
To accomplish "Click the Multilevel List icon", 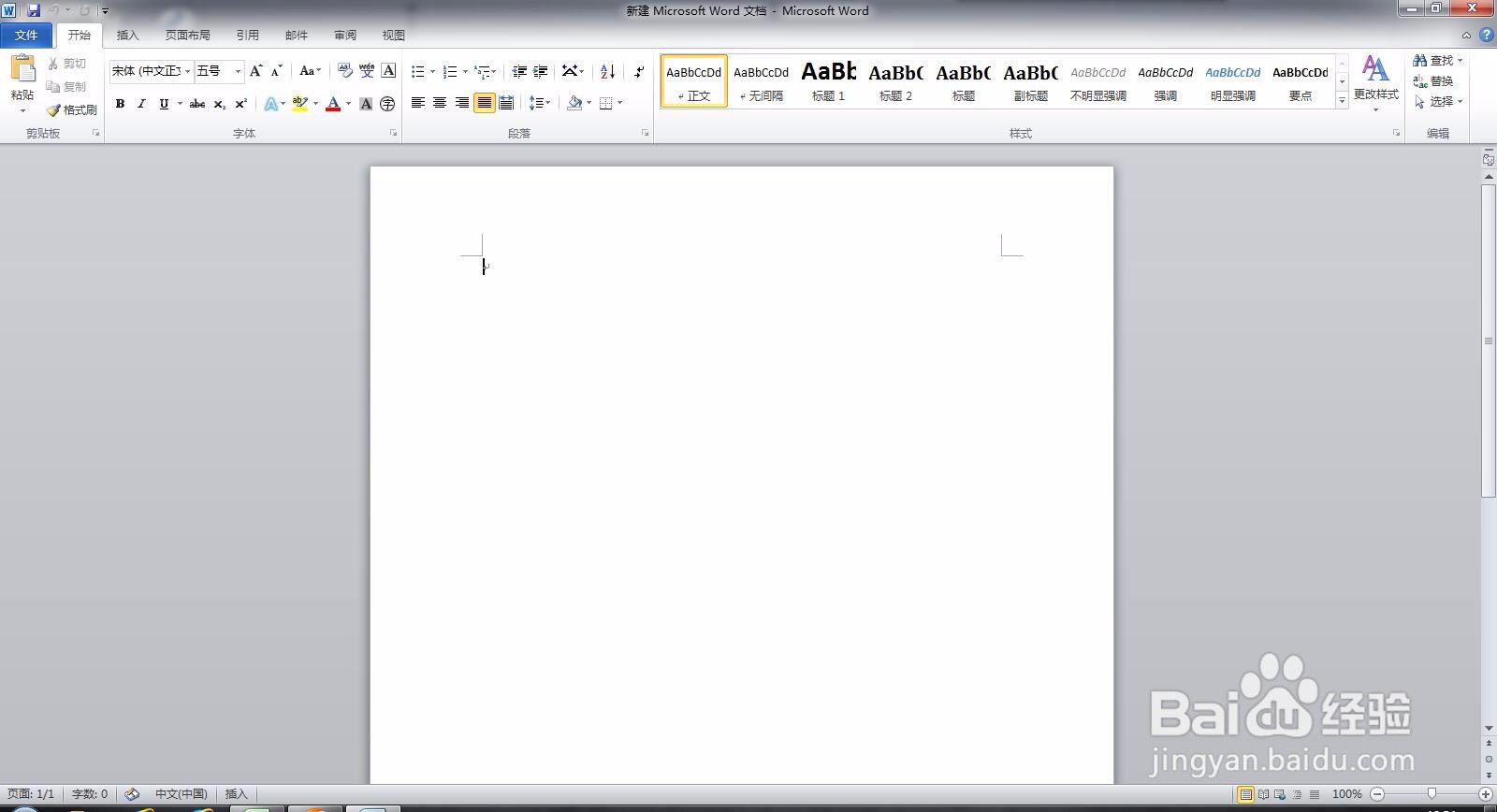I will click(x=482, y=71).
